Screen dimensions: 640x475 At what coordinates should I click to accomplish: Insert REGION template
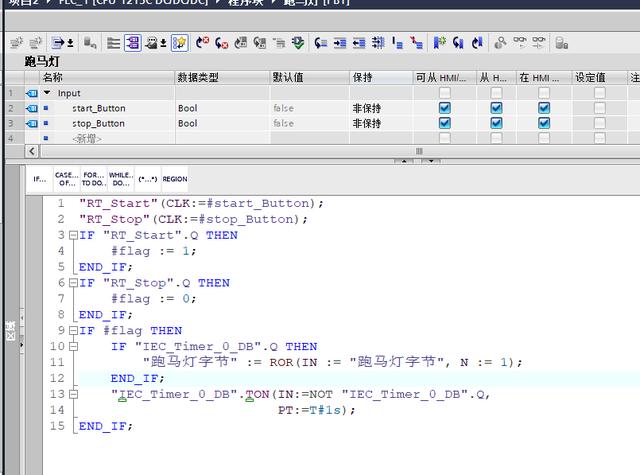pos(175,179)
